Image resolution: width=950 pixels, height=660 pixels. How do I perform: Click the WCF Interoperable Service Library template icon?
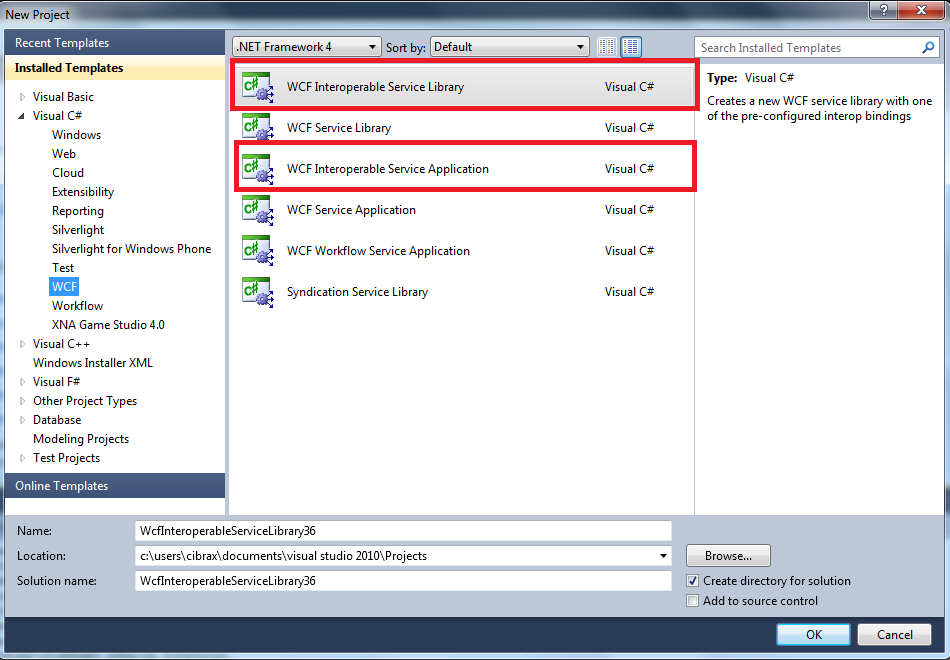click(x=257, y=87)
